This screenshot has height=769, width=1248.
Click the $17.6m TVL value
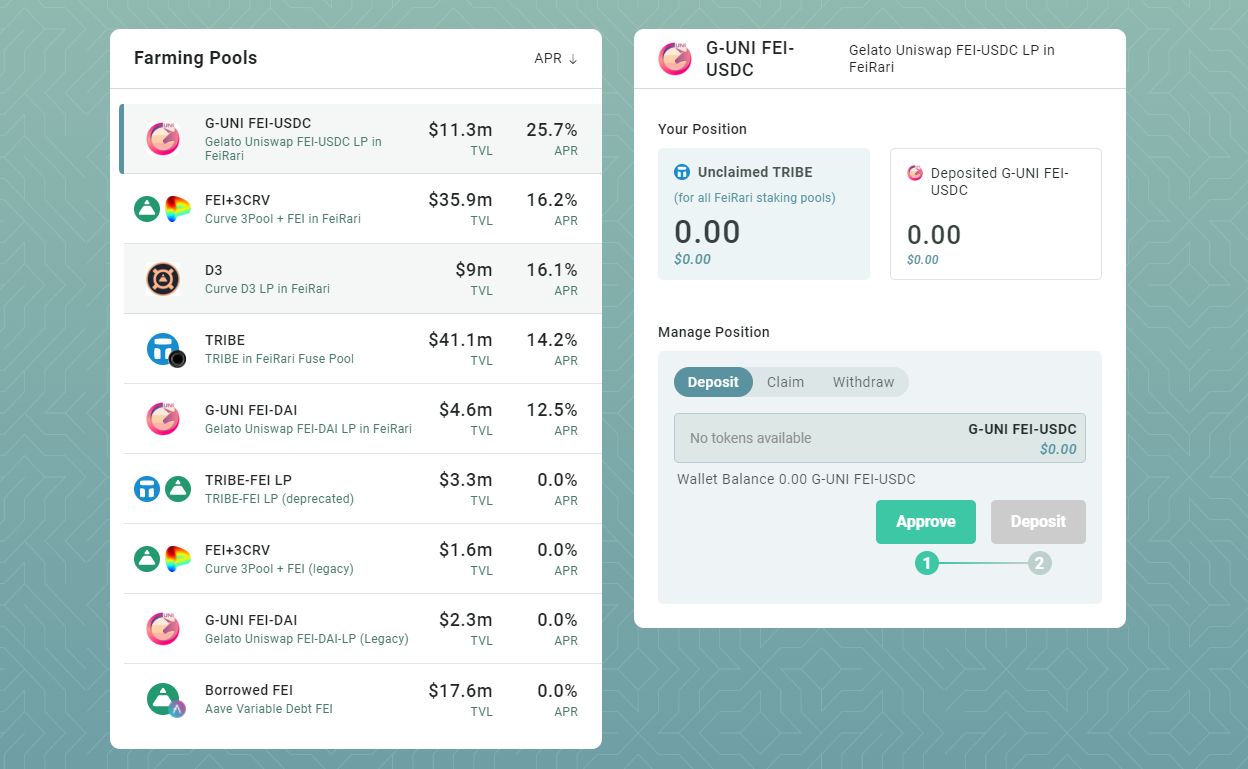(x=460, y=690)
